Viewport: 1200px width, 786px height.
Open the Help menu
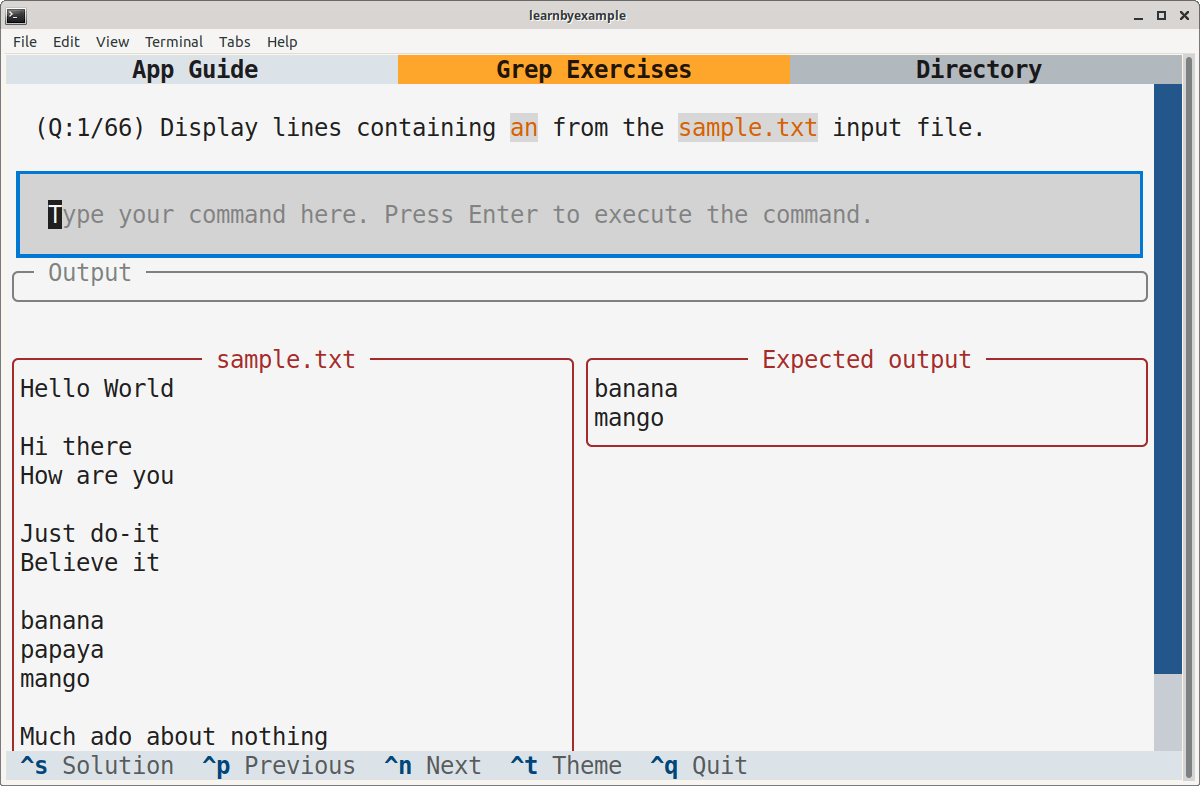coord(282,42)
